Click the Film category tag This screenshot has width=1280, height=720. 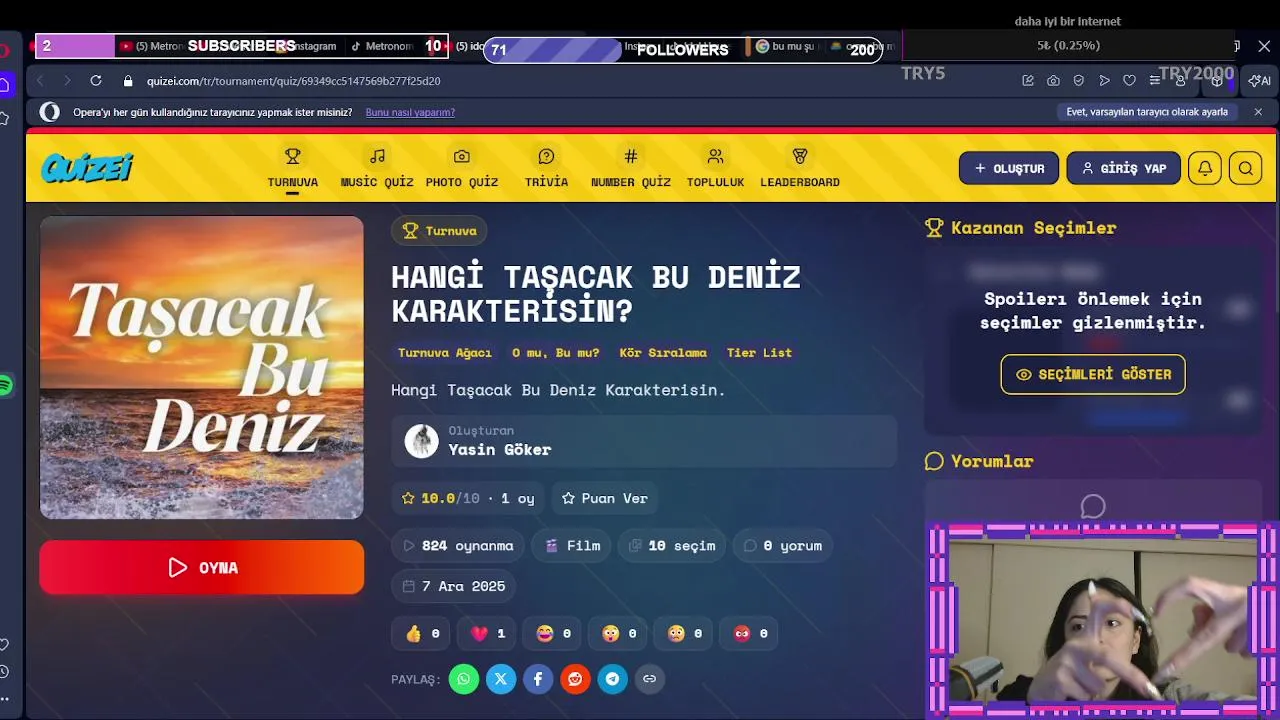pos(573,545)
